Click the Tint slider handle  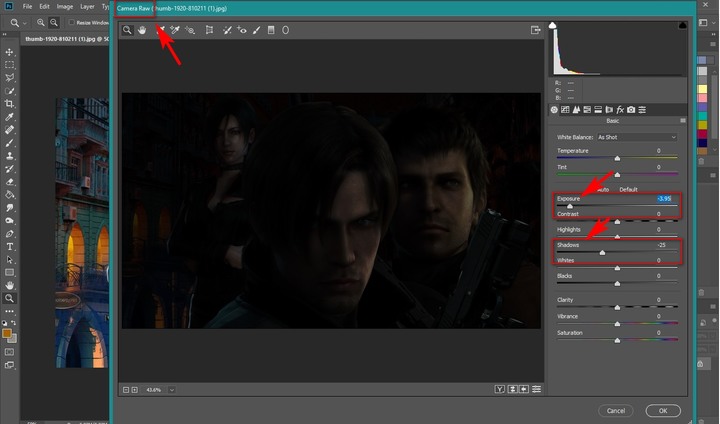[617, 175]
